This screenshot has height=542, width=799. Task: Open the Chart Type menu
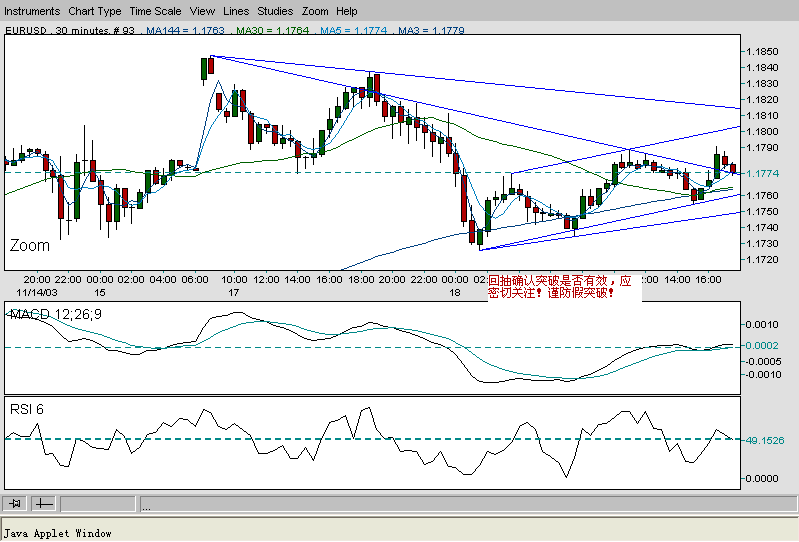click(95, 11)
